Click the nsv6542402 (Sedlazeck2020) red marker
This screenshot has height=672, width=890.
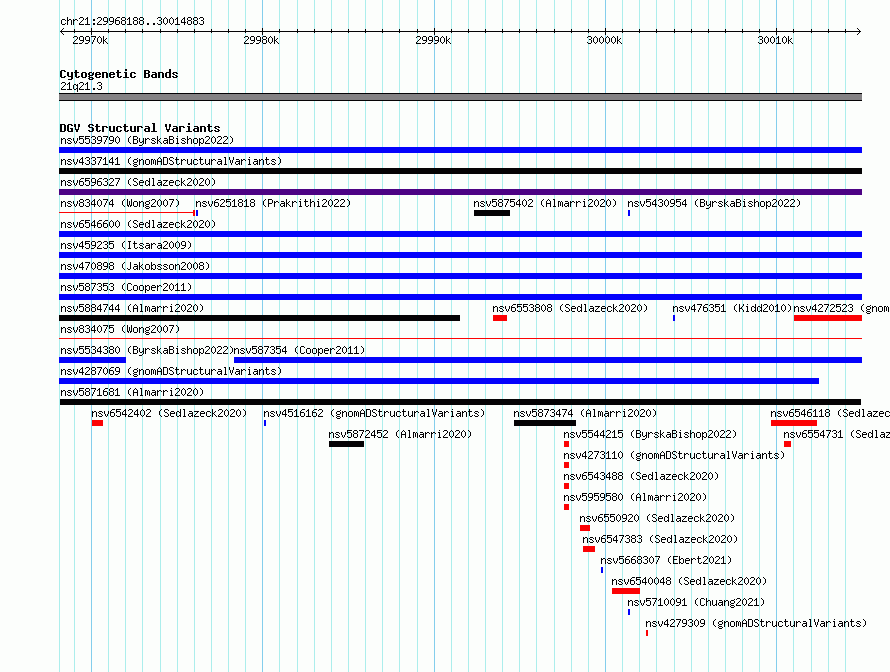(x=97, y=423)
